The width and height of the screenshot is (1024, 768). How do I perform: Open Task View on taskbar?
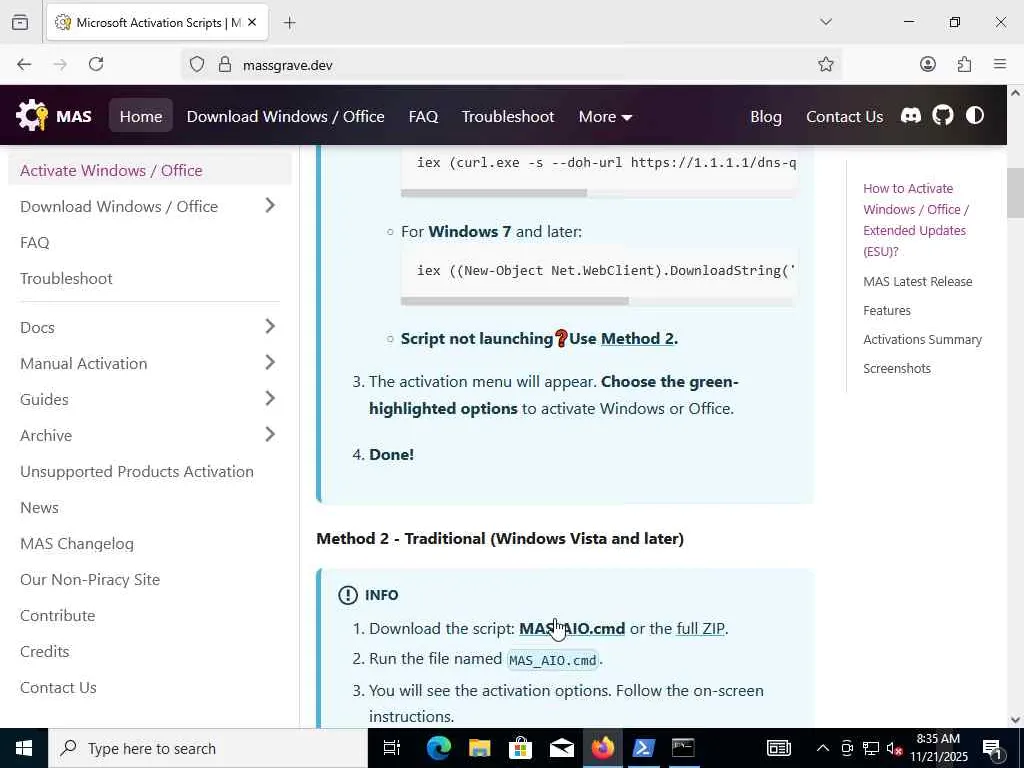tap(392, 748)
